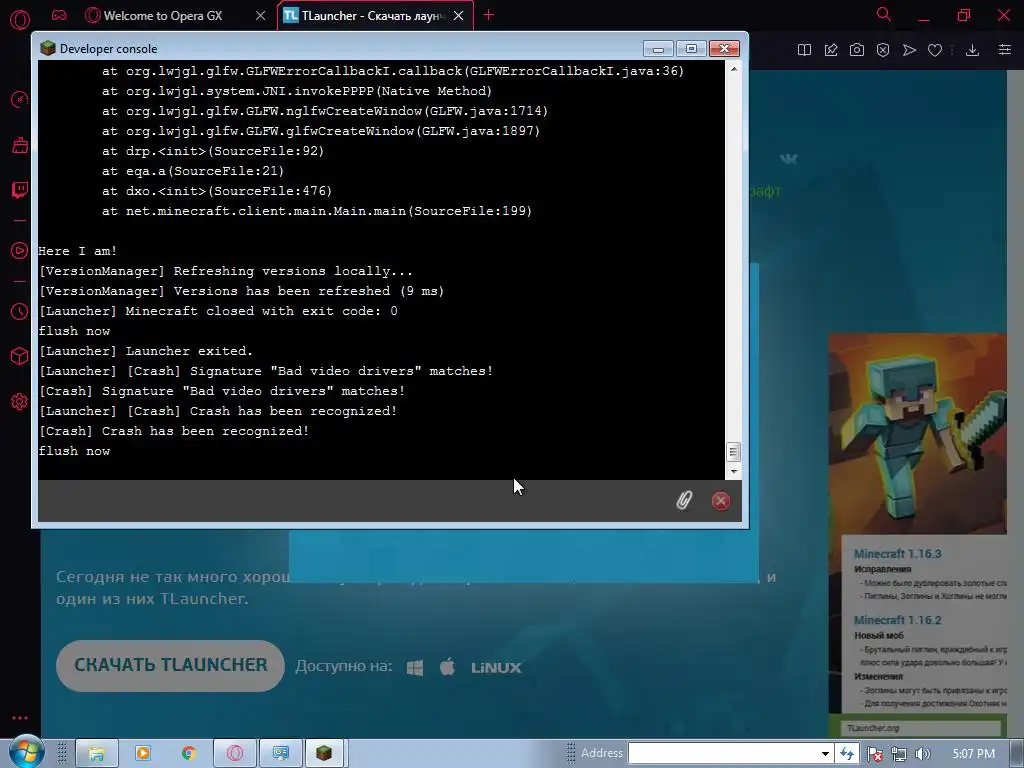Take a snapshot with the camera icon
The image size is (1024, 768).
coord(857,50)
